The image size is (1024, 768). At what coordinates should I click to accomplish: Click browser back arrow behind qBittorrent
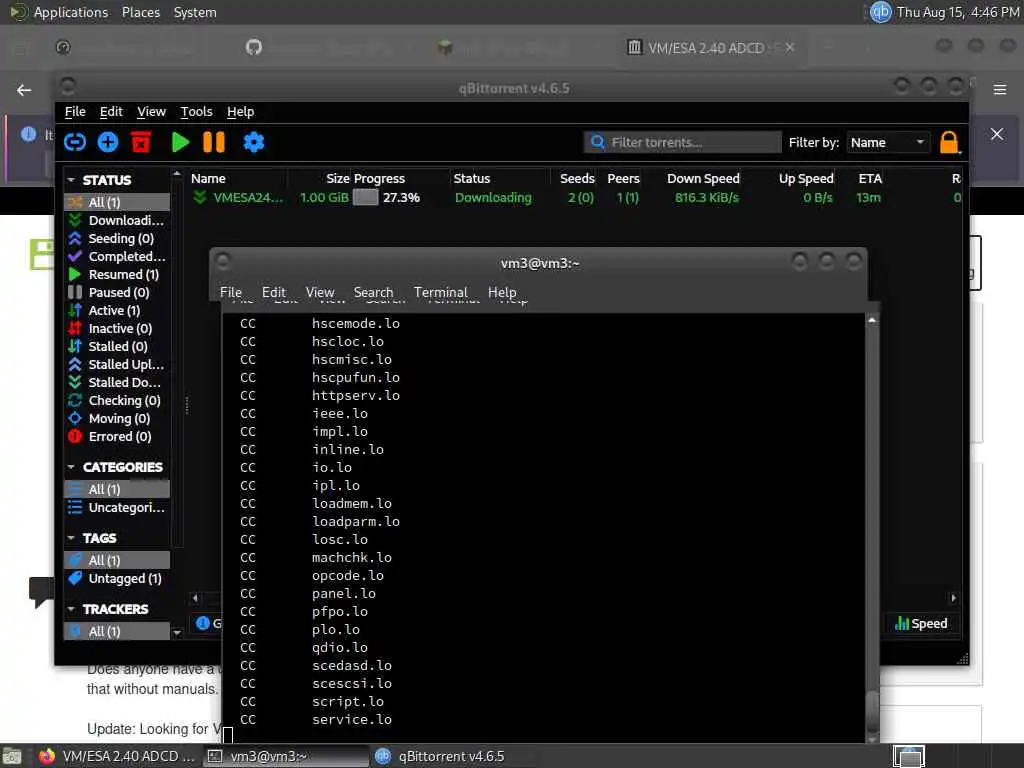(24, 90)
